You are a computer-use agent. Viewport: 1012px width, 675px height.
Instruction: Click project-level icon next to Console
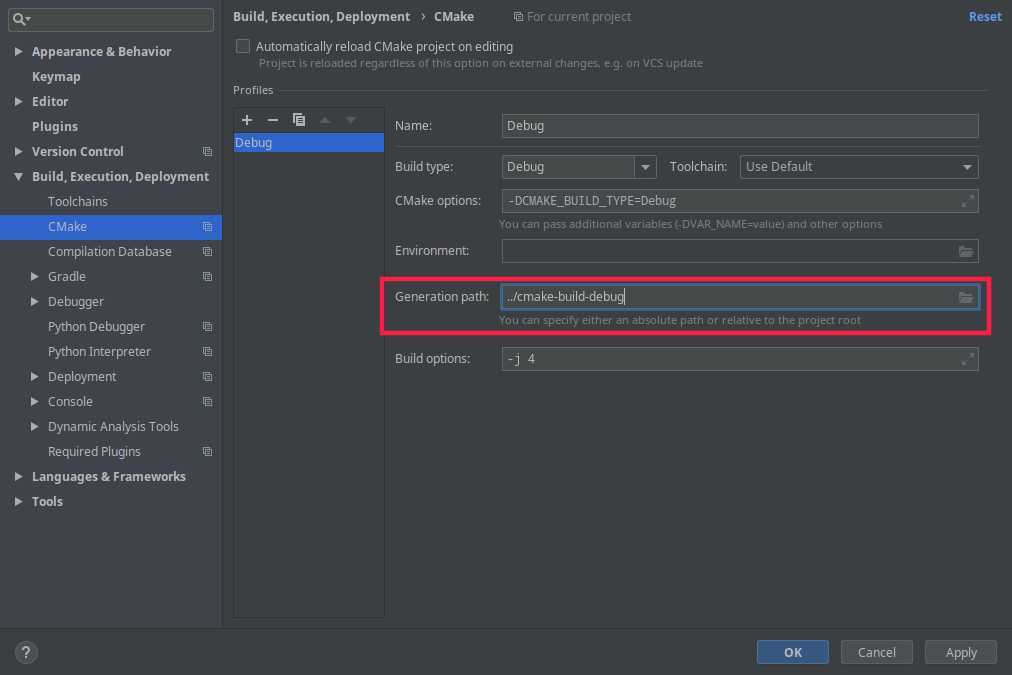[207, 401]
